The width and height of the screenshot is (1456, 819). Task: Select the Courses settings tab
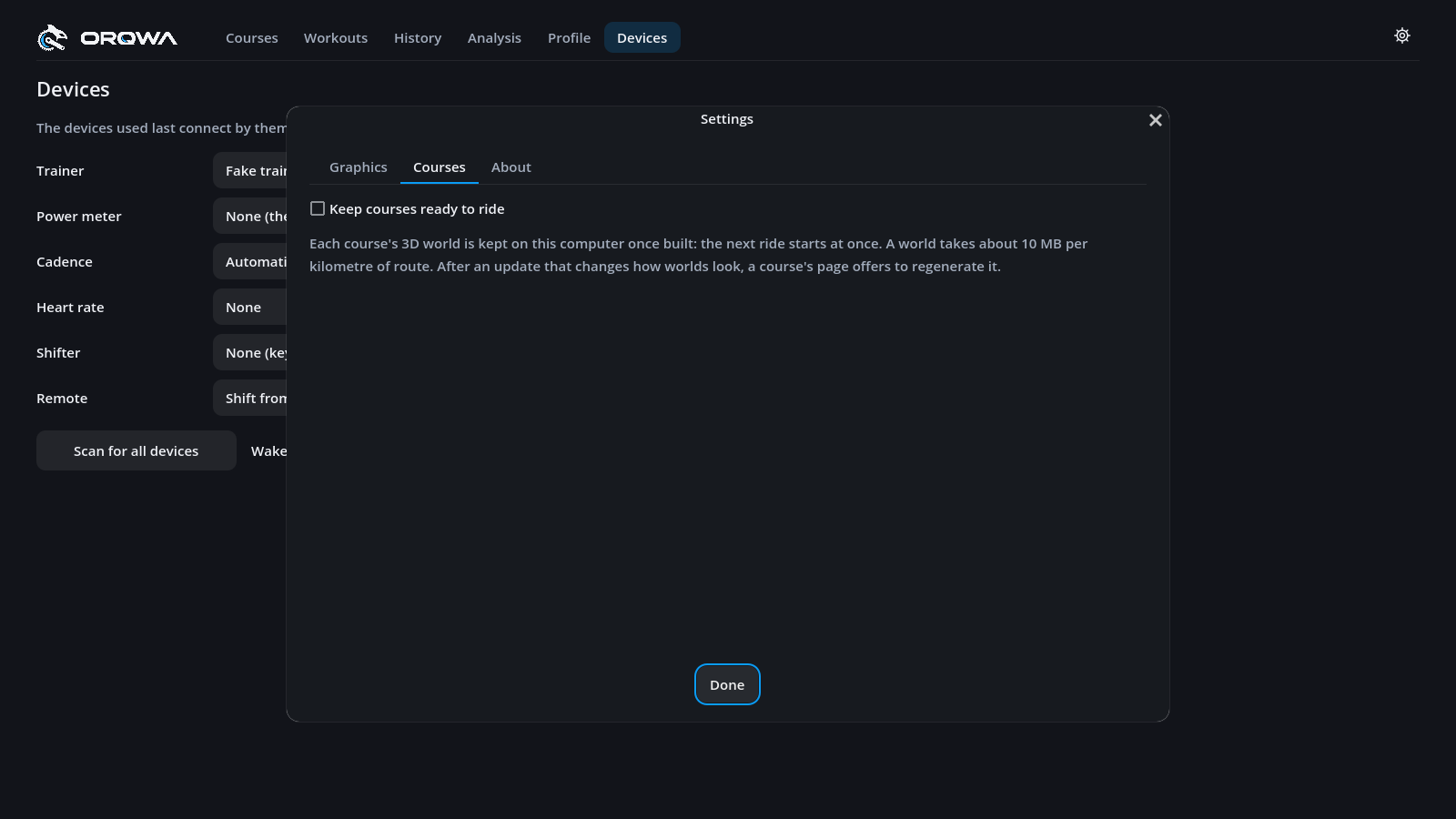[x=440, y=167]
